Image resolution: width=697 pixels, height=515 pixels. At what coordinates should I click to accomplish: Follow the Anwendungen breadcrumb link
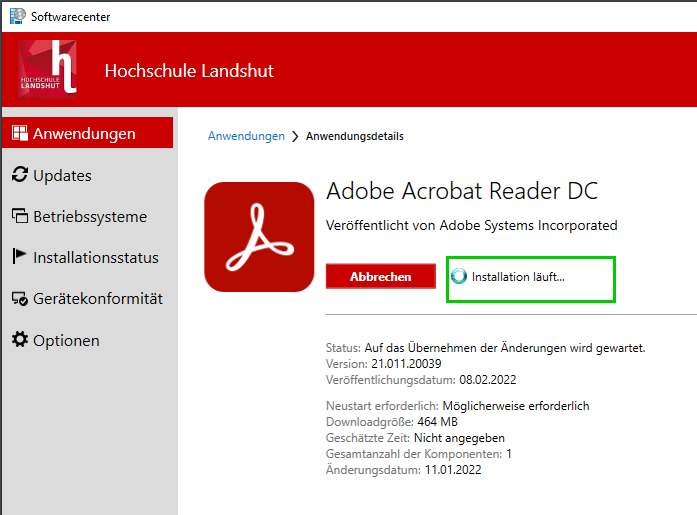coord(246,136)
